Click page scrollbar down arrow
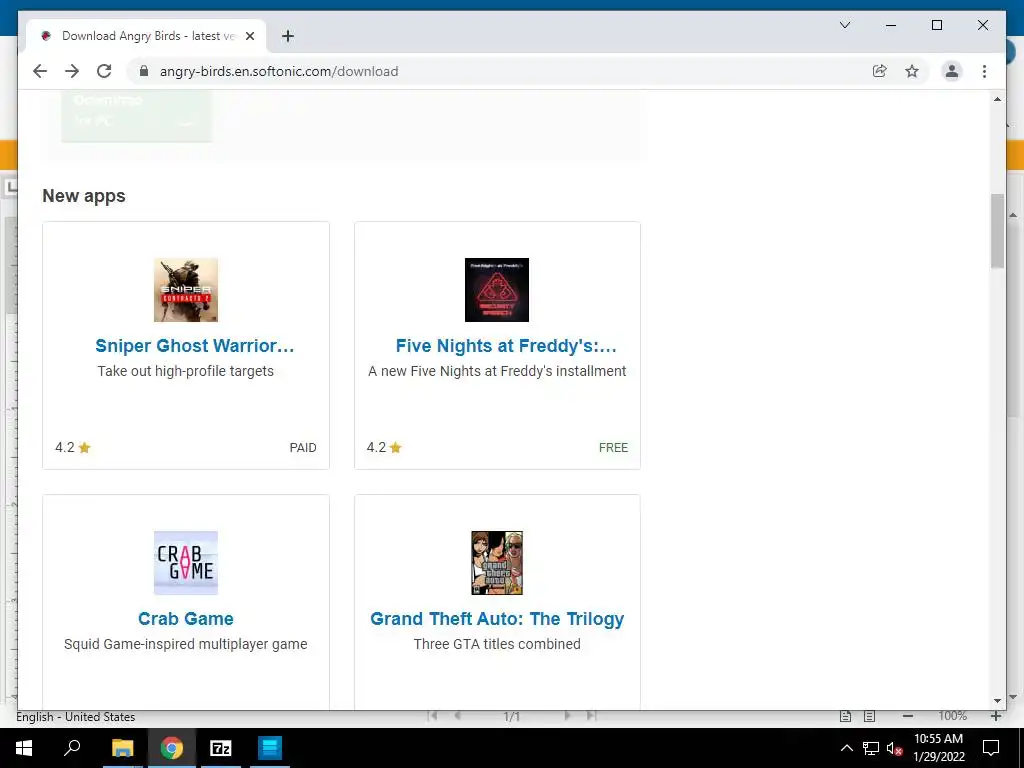1024x768 pixels. tap(997, 700)
